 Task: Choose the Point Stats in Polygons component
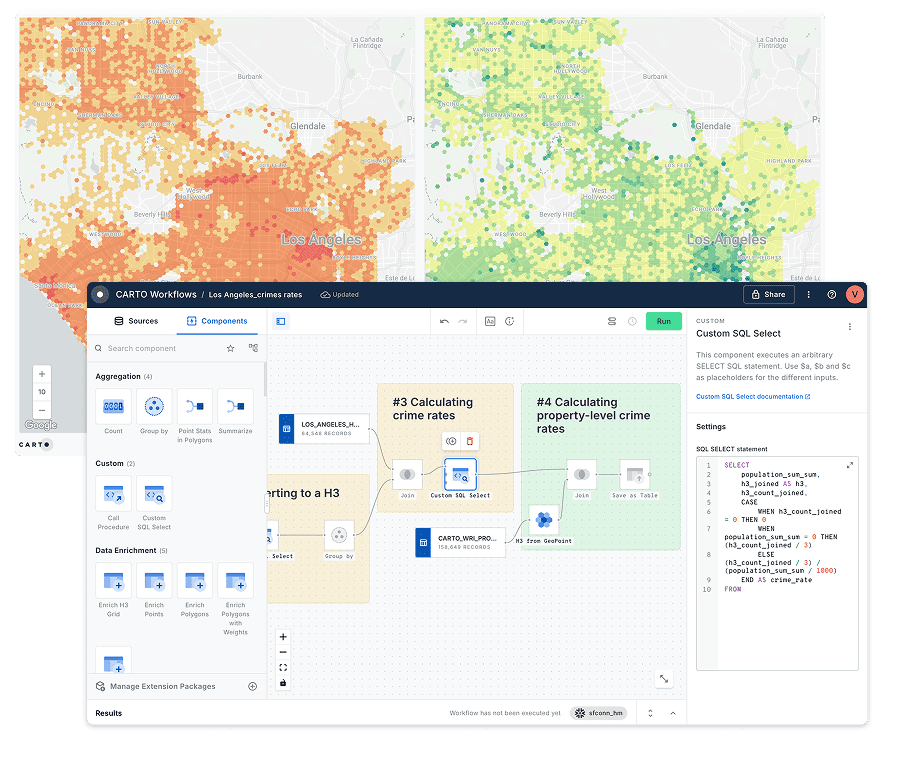point(194,406)
